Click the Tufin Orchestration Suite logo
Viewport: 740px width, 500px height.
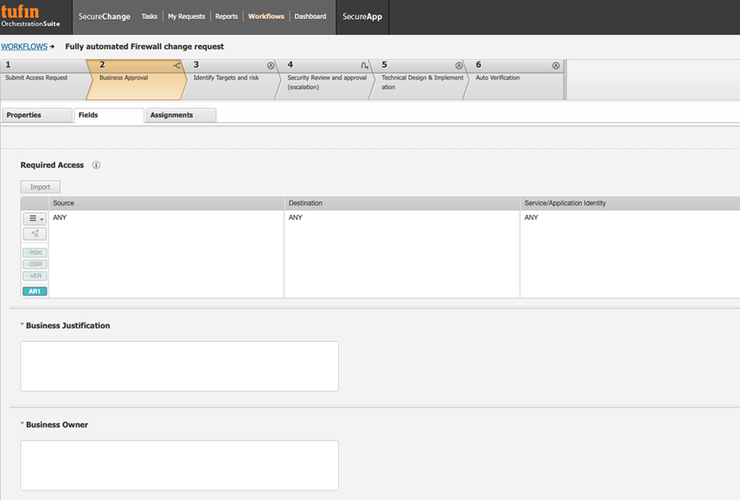(31, 16)
